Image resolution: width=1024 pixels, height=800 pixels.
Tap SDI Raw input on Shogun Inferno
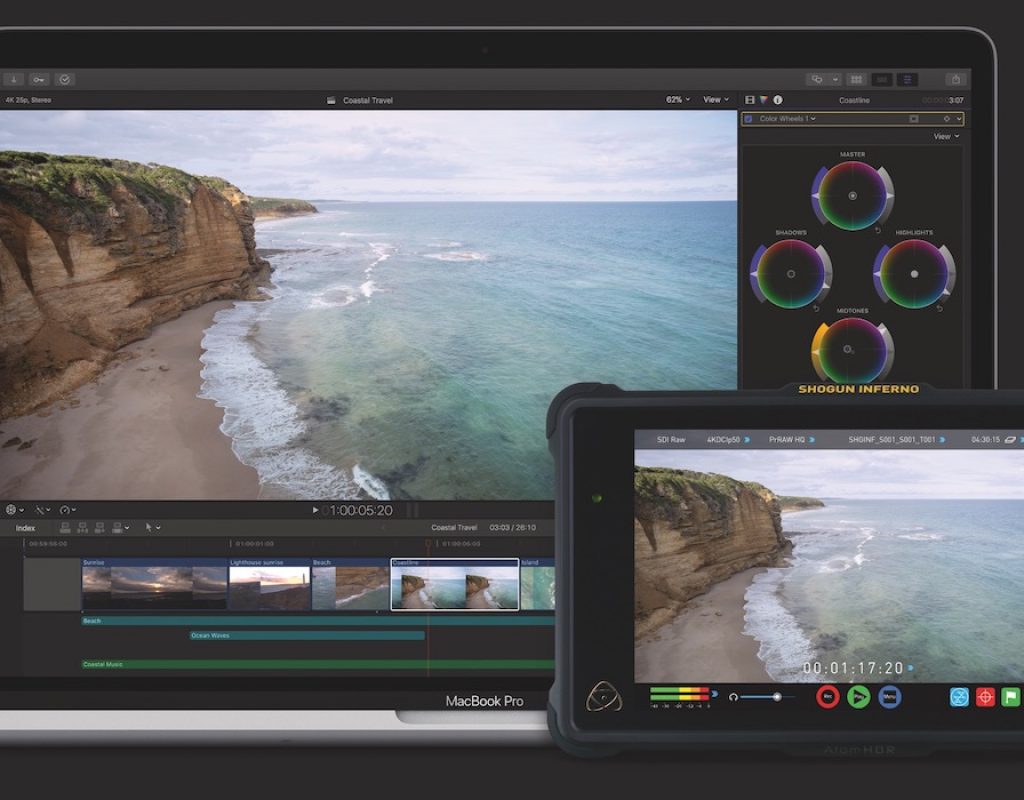(671, 440)
